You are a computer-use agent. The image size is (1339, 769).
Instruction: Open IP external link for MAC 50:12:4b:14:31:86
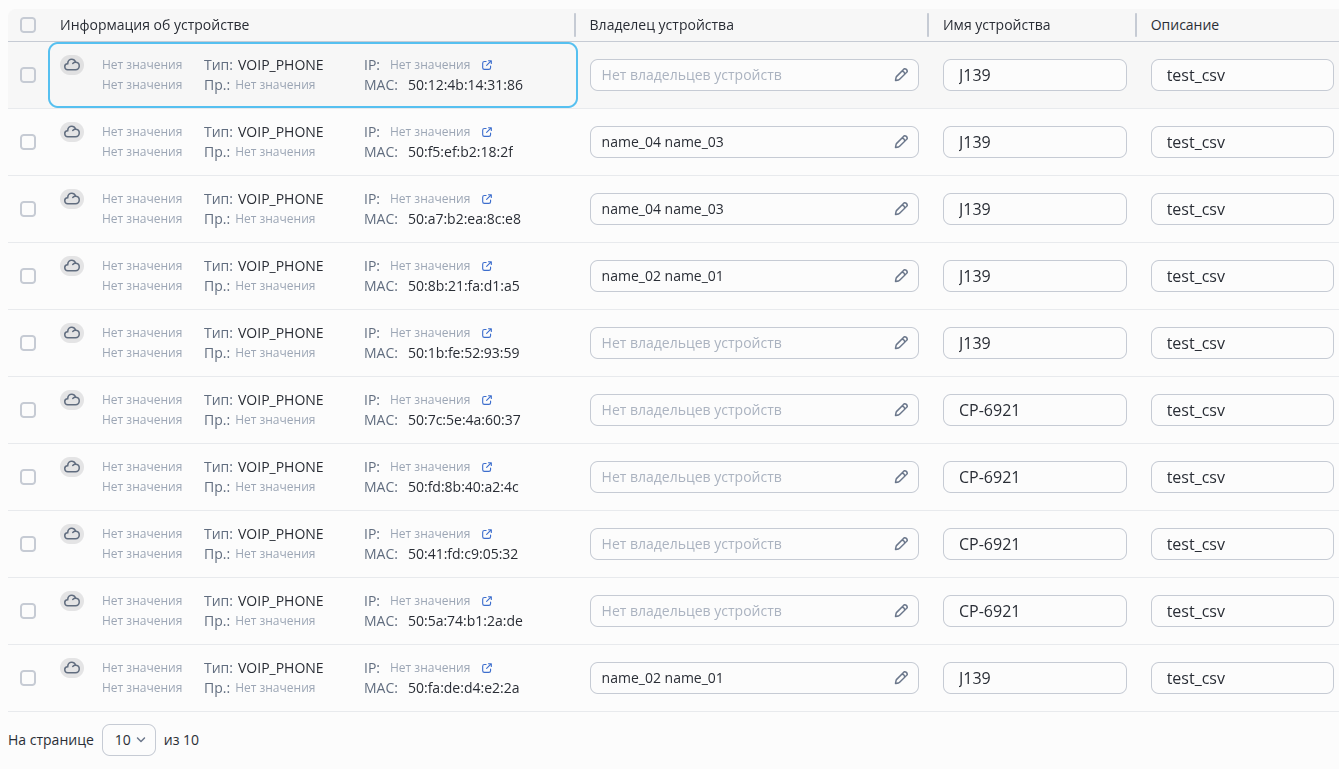point(487,65)
